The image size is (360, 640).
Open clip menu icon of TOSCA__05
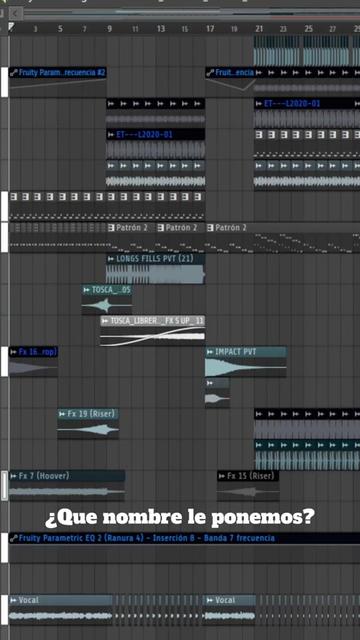[86, 290]
